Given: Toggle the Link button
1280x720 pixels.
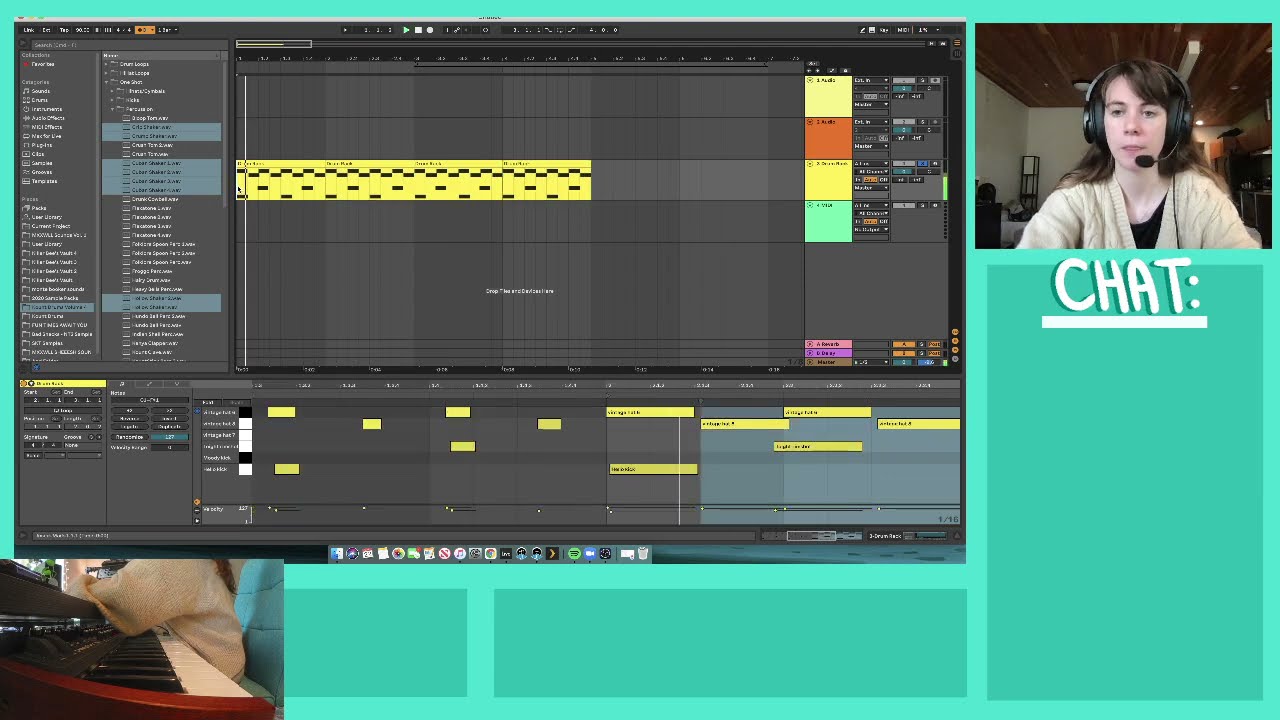Looking at the screenshot, I should (x=29, y=30).
